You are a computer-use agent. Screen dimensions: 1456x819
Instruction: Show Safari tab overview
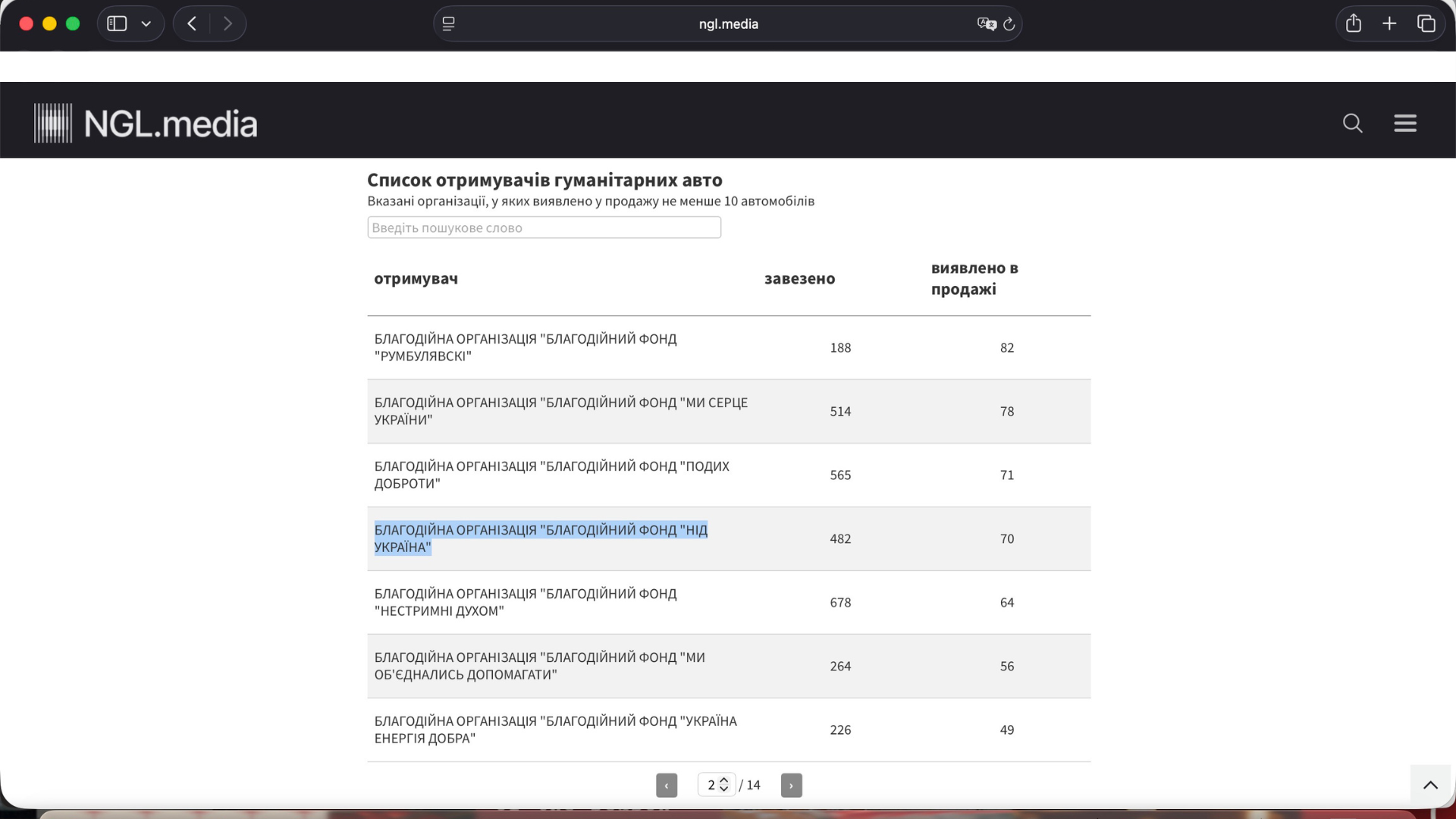click(1426, 24)
